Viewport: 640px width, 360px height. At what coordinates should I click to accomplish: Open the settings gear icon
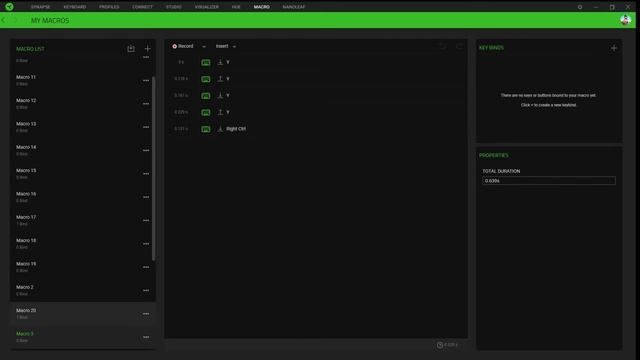coord(580,7)
